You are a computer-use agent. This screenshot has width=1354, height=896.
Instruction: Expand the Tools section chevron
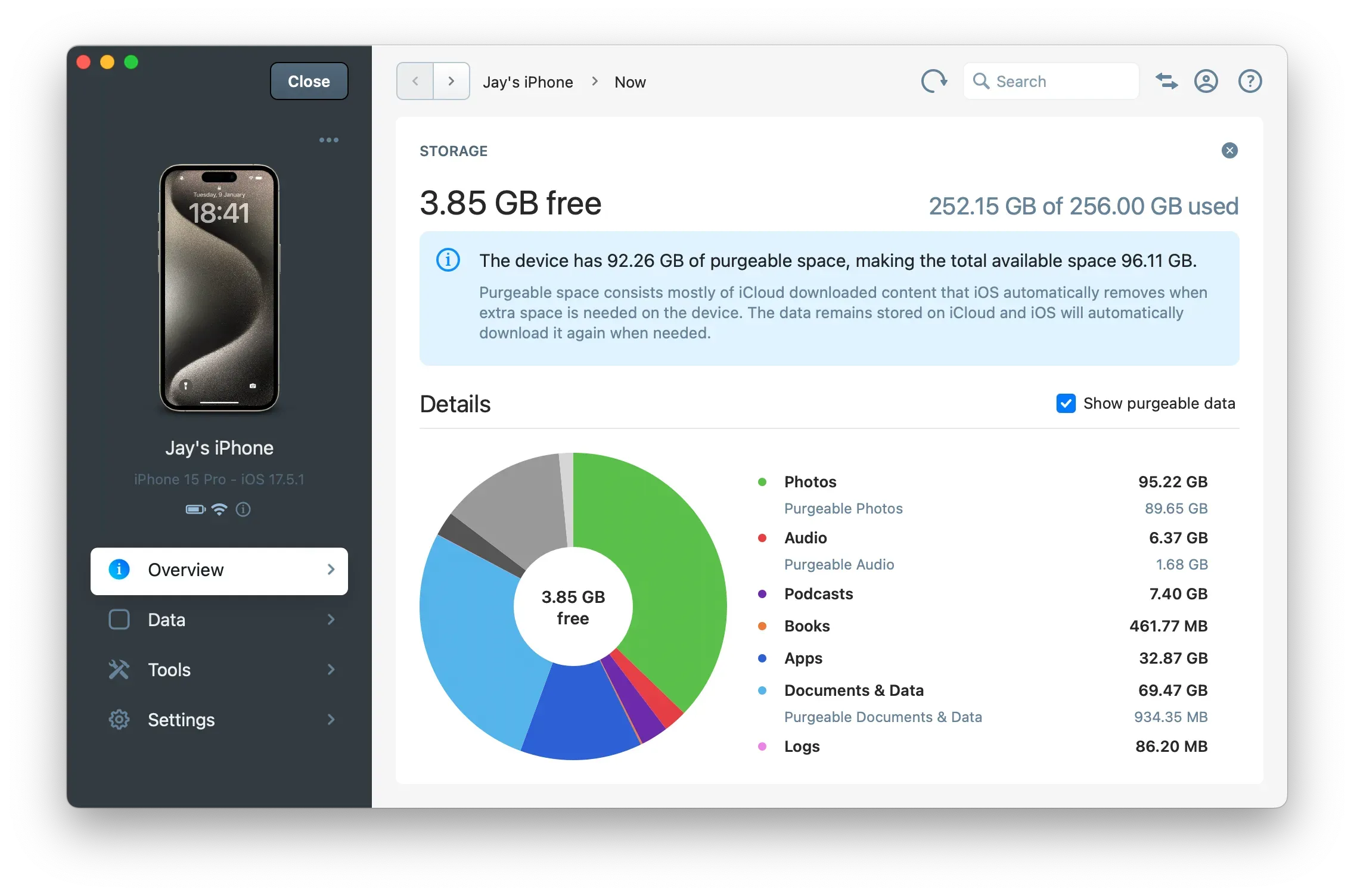pos(331,670)
